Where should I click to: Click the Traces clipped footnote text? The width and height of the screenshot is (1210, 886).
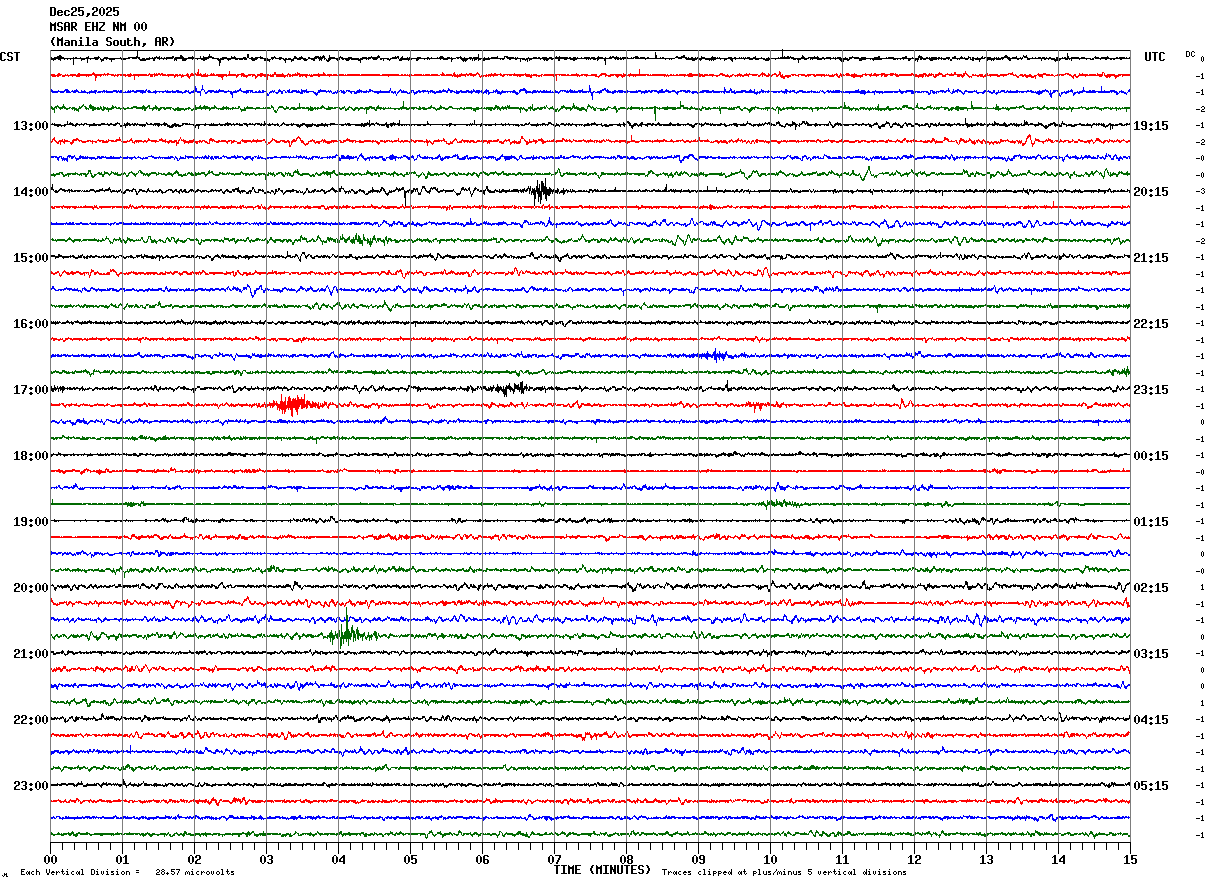[784, 873]
